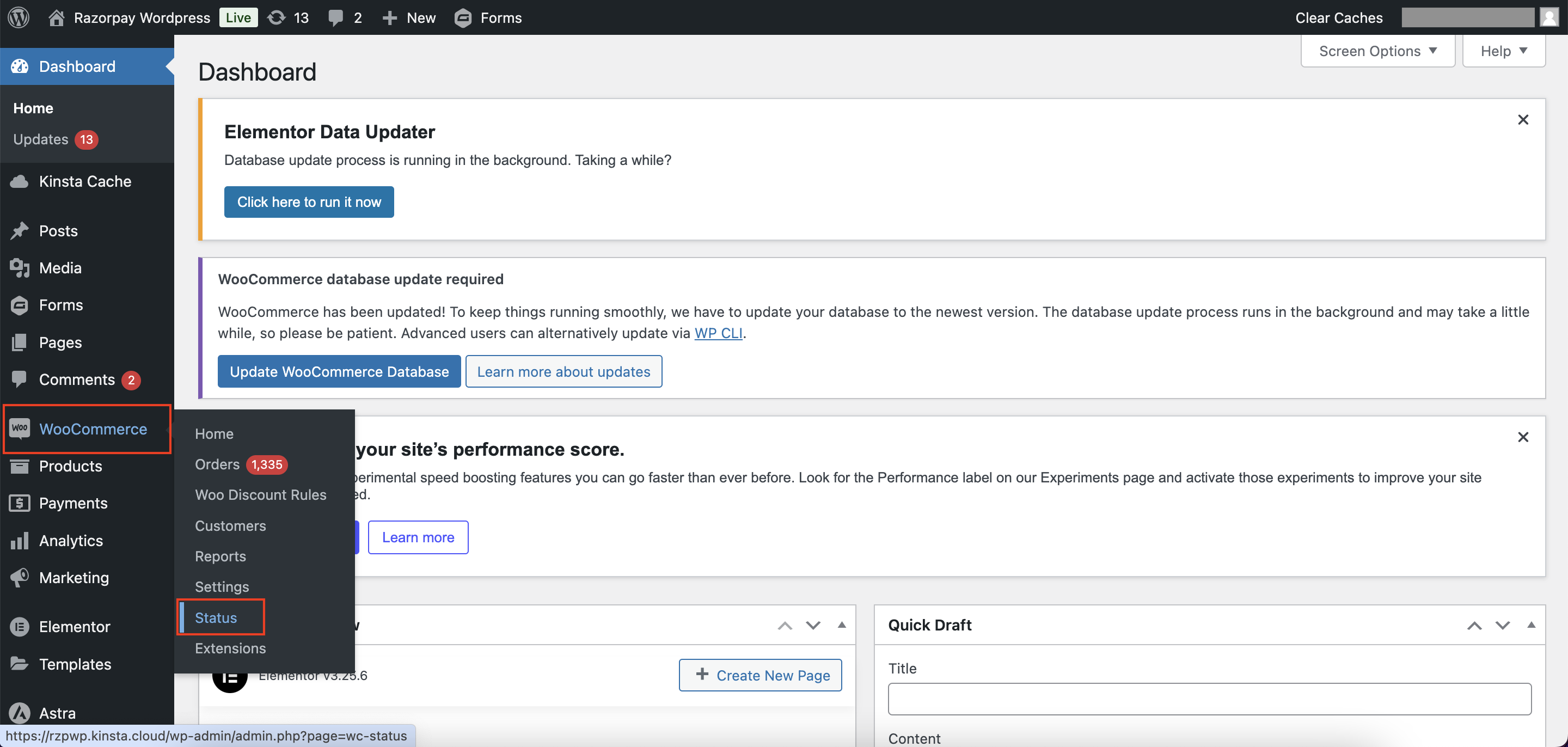
Task: Click the sidebar Comments bubble icon
Action: pyautogui.click(x=20, y=379)
